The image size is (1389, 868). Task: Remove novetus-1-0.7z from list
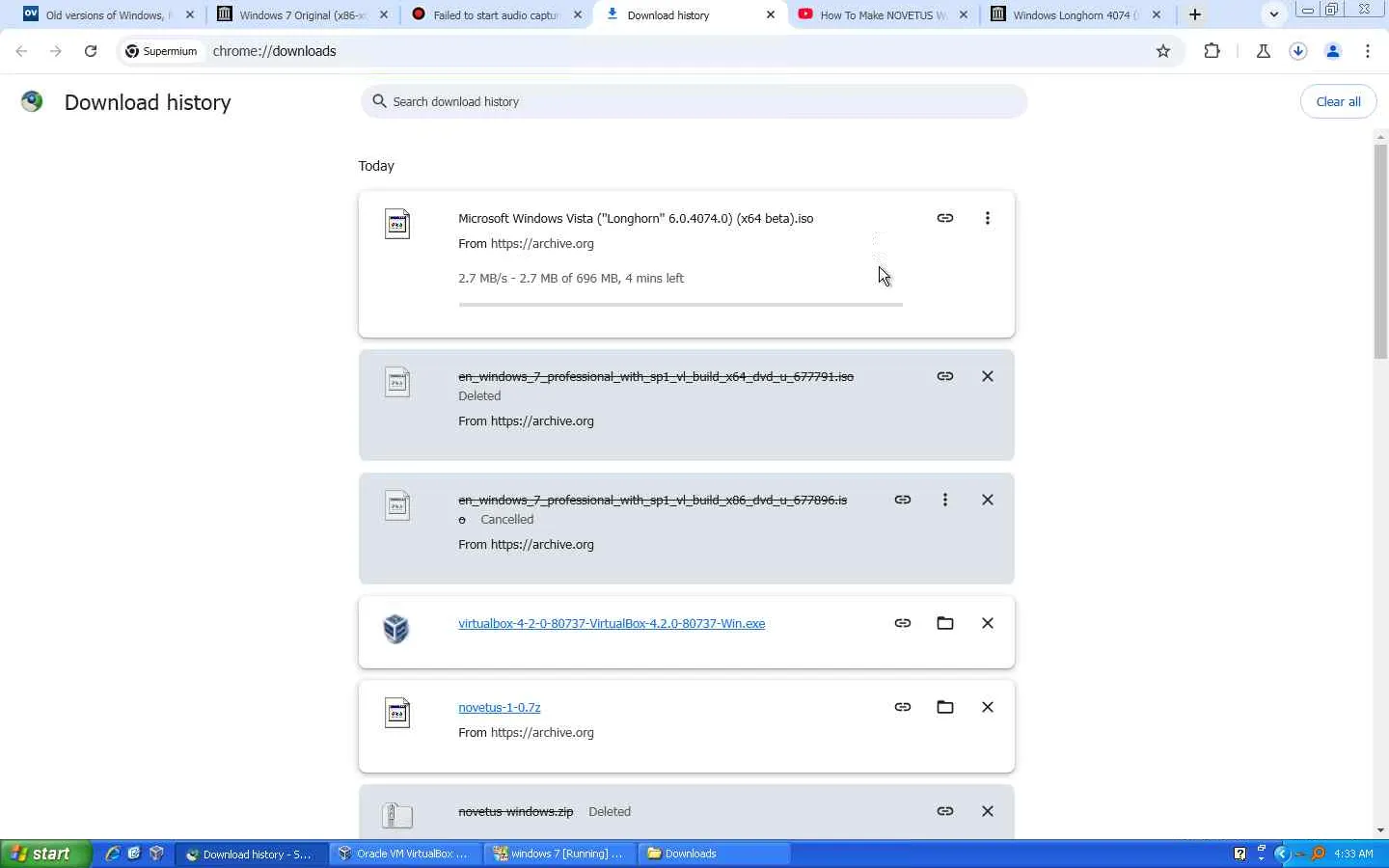988,707
